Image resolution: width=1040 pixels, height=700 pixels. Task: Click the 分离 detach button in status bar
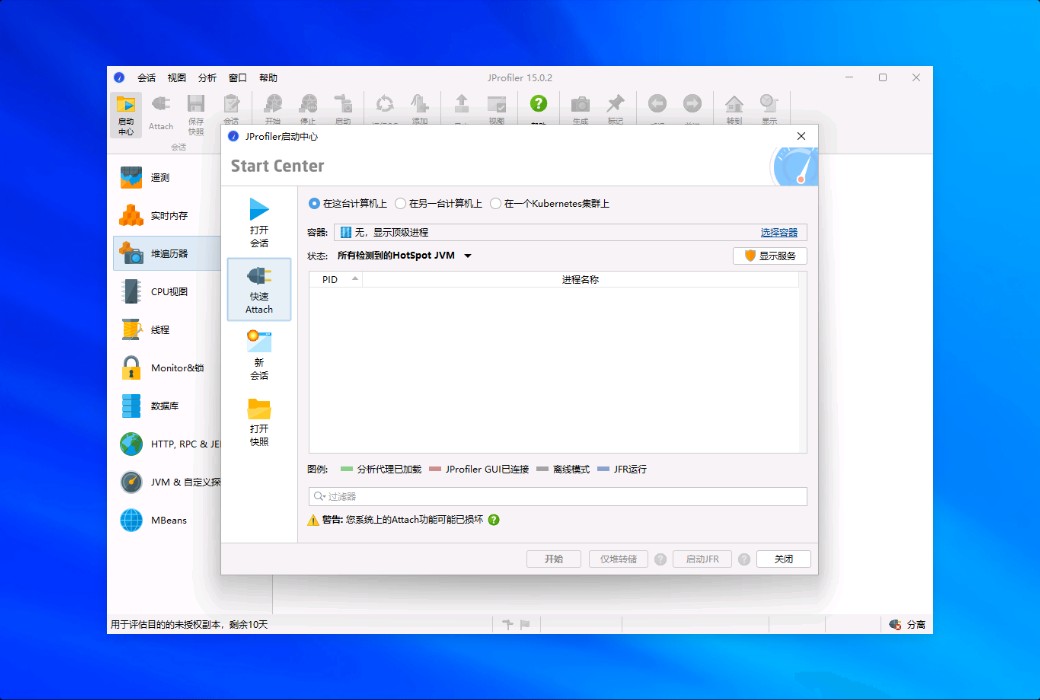tap(908, 624)
